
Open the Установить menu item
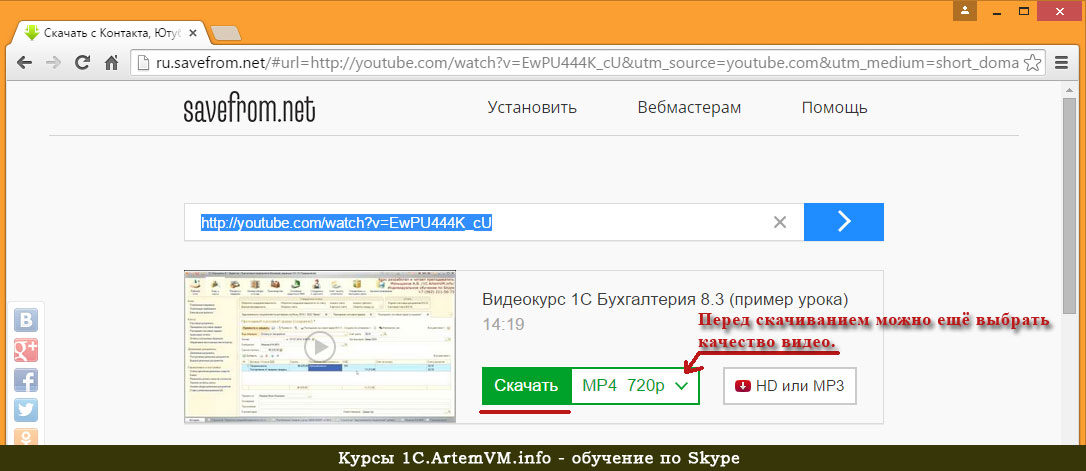pos(532,108)
